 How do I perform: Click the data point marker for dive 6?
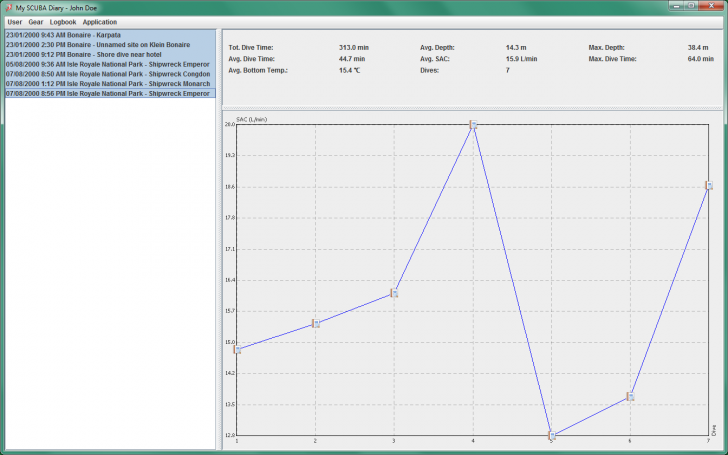pos(630,396)
